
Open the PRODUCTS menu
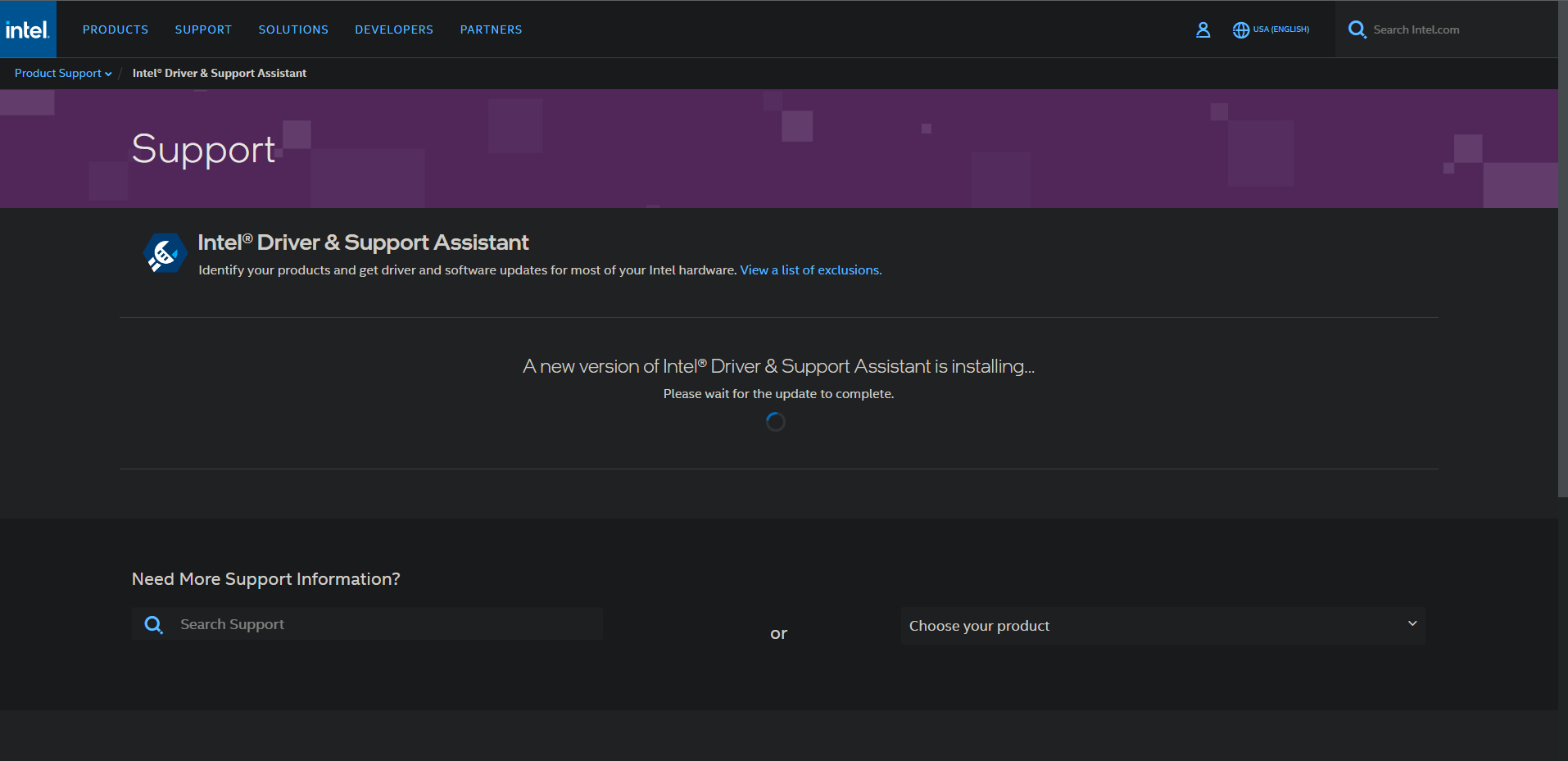(116, 29)
